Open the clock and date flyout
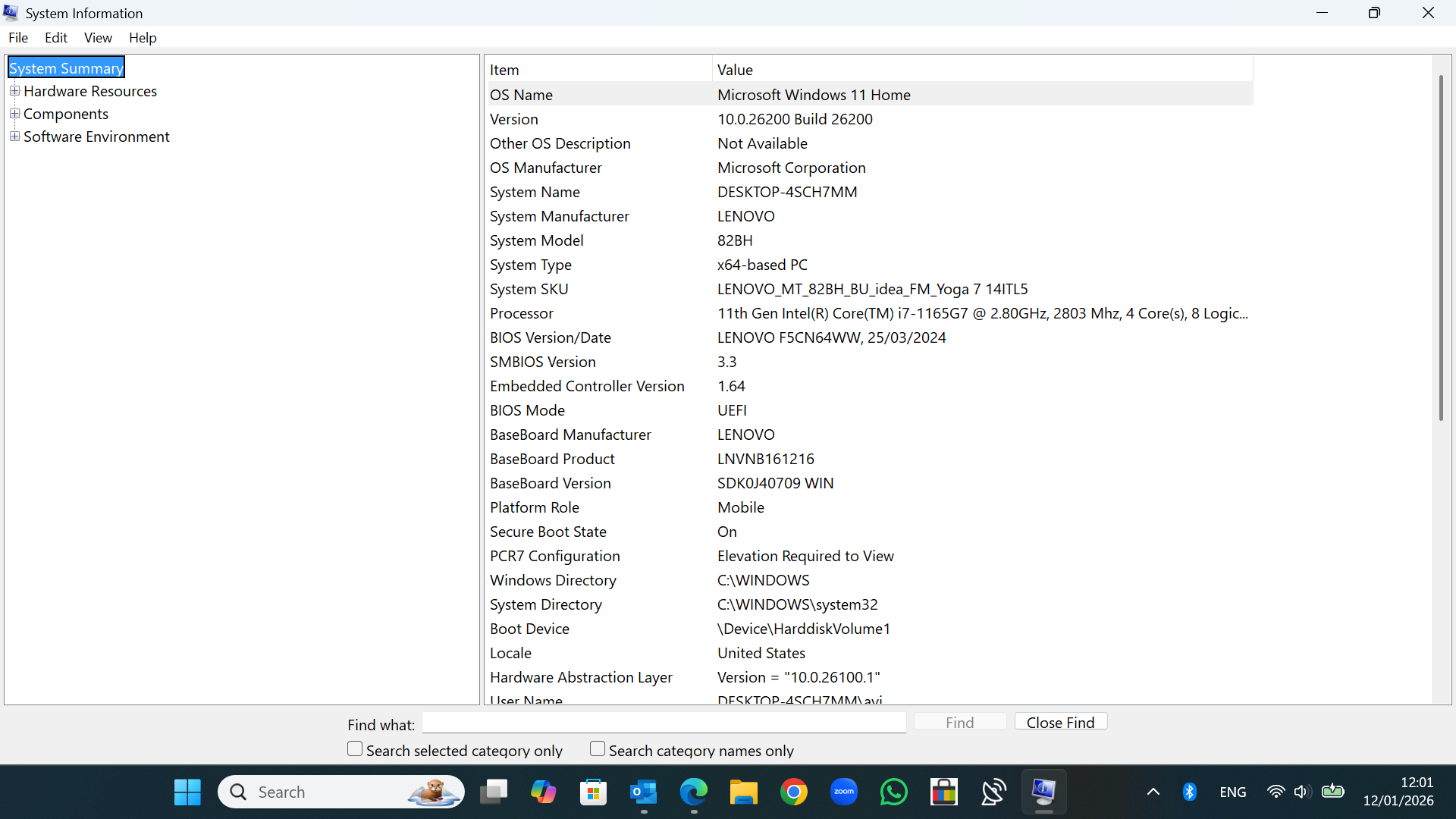The width and height of the screenshot is (1456, 819). pyautogui.click(x=1398, y=792)
